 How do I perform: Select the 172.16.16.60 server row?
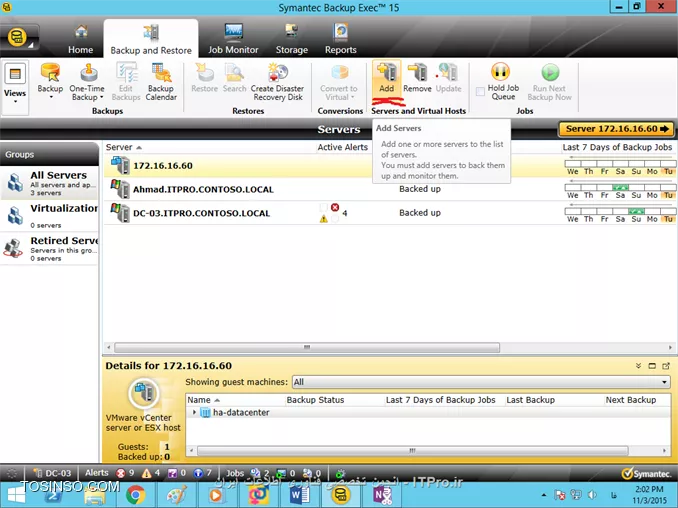(x=389, y=166)
